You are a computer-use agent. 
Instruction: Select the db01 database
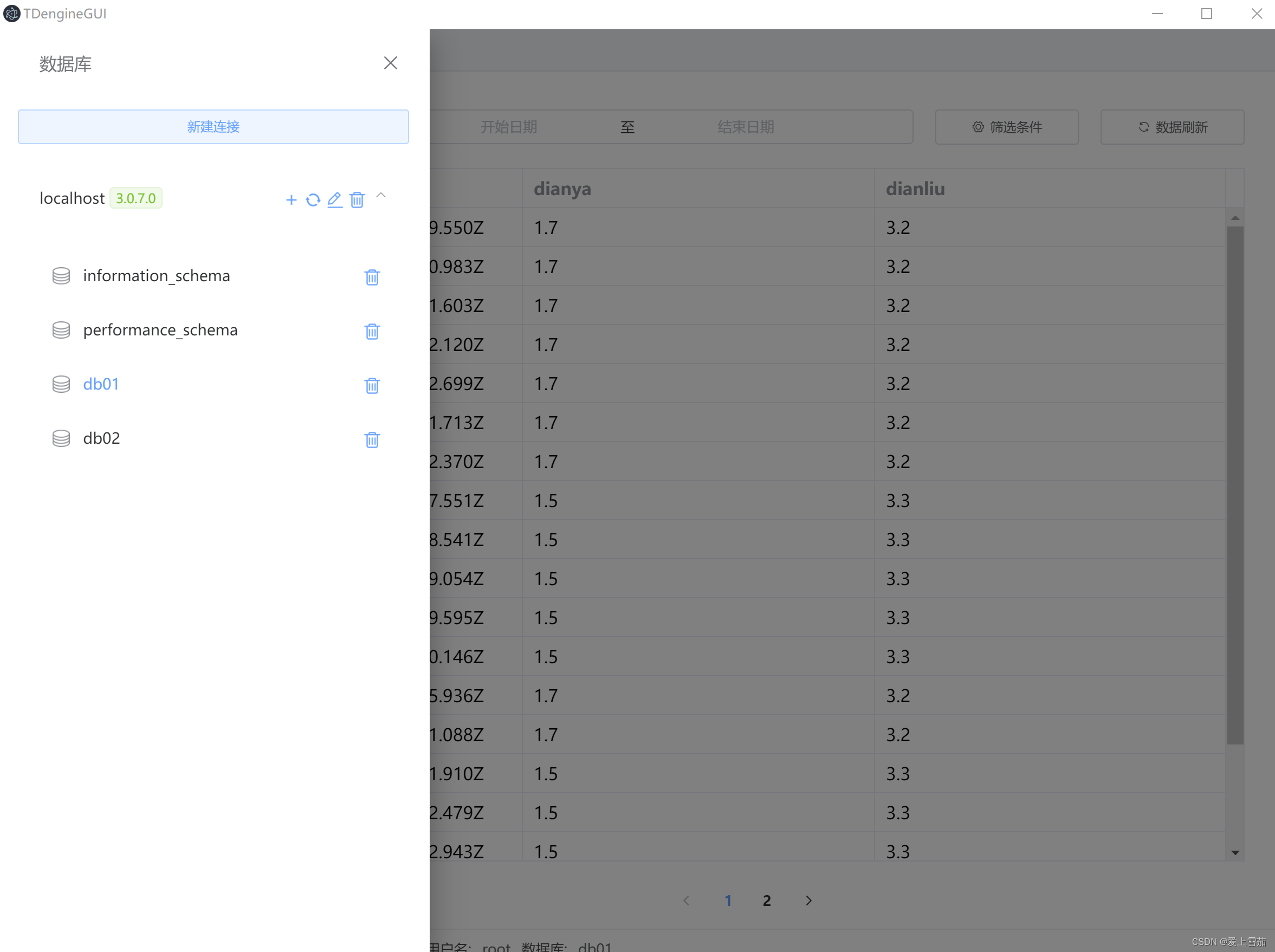tap(101, 383)
